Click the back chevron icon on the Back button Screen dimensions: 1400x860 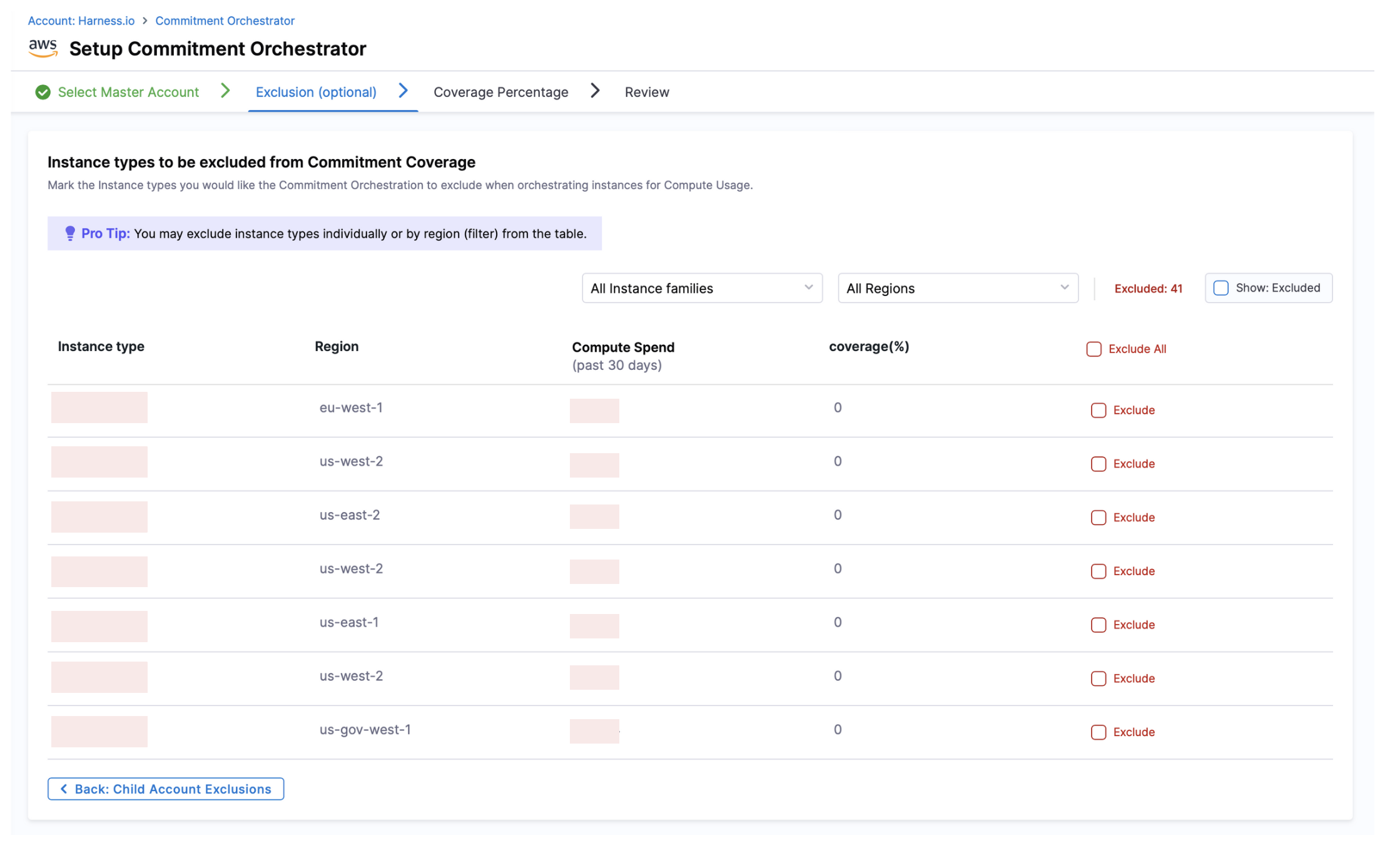point(64,789)
